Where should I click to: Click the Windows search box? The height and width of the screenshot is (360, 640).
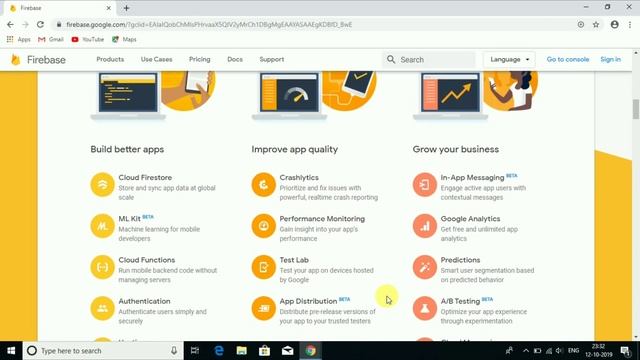tap(103, 351)
